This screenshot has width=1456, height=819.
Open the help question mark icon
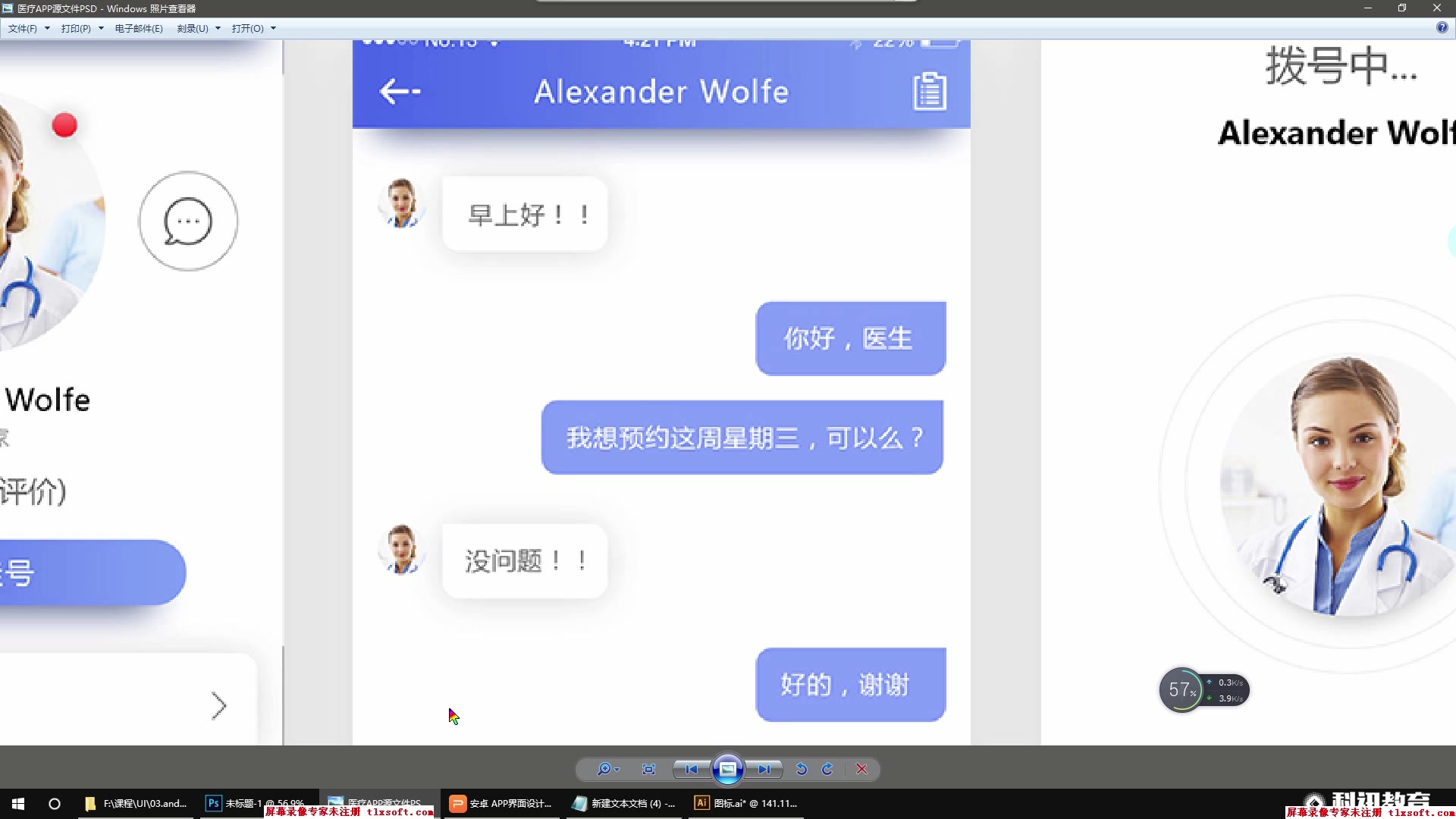[x=1442, y=27]
